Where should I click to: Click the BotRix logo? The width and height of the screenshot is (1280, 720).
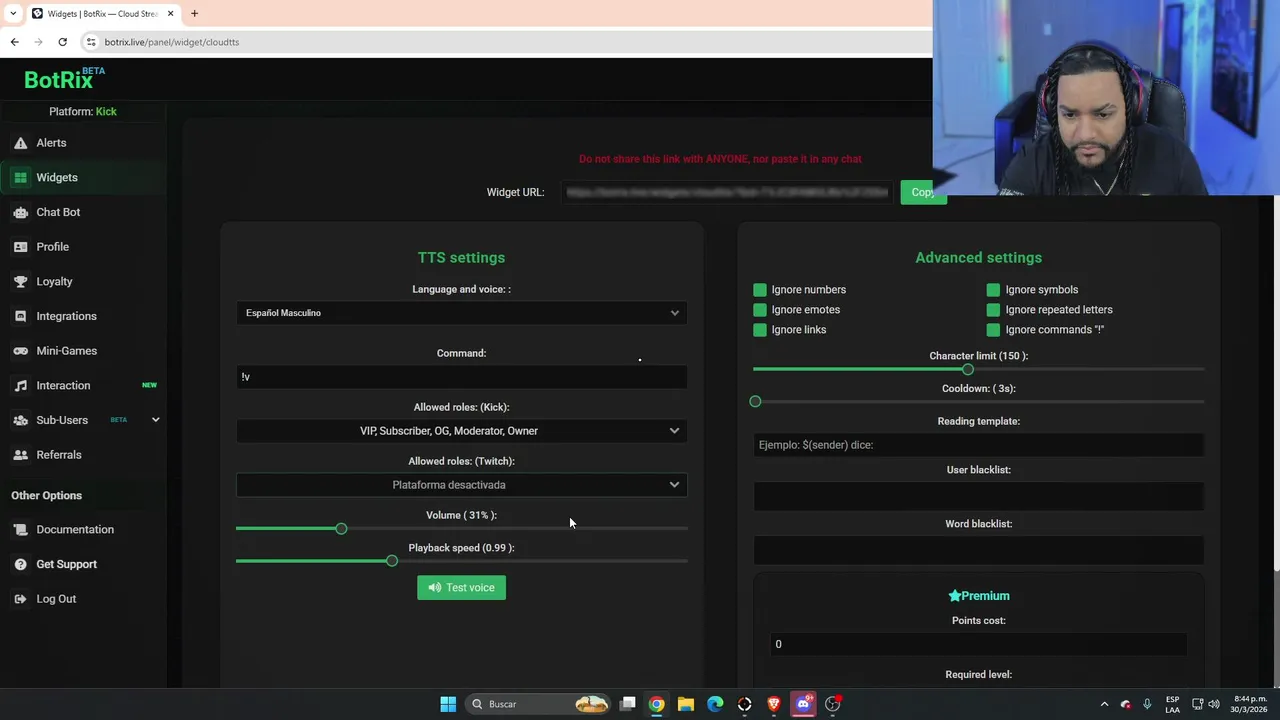[64, 79]
